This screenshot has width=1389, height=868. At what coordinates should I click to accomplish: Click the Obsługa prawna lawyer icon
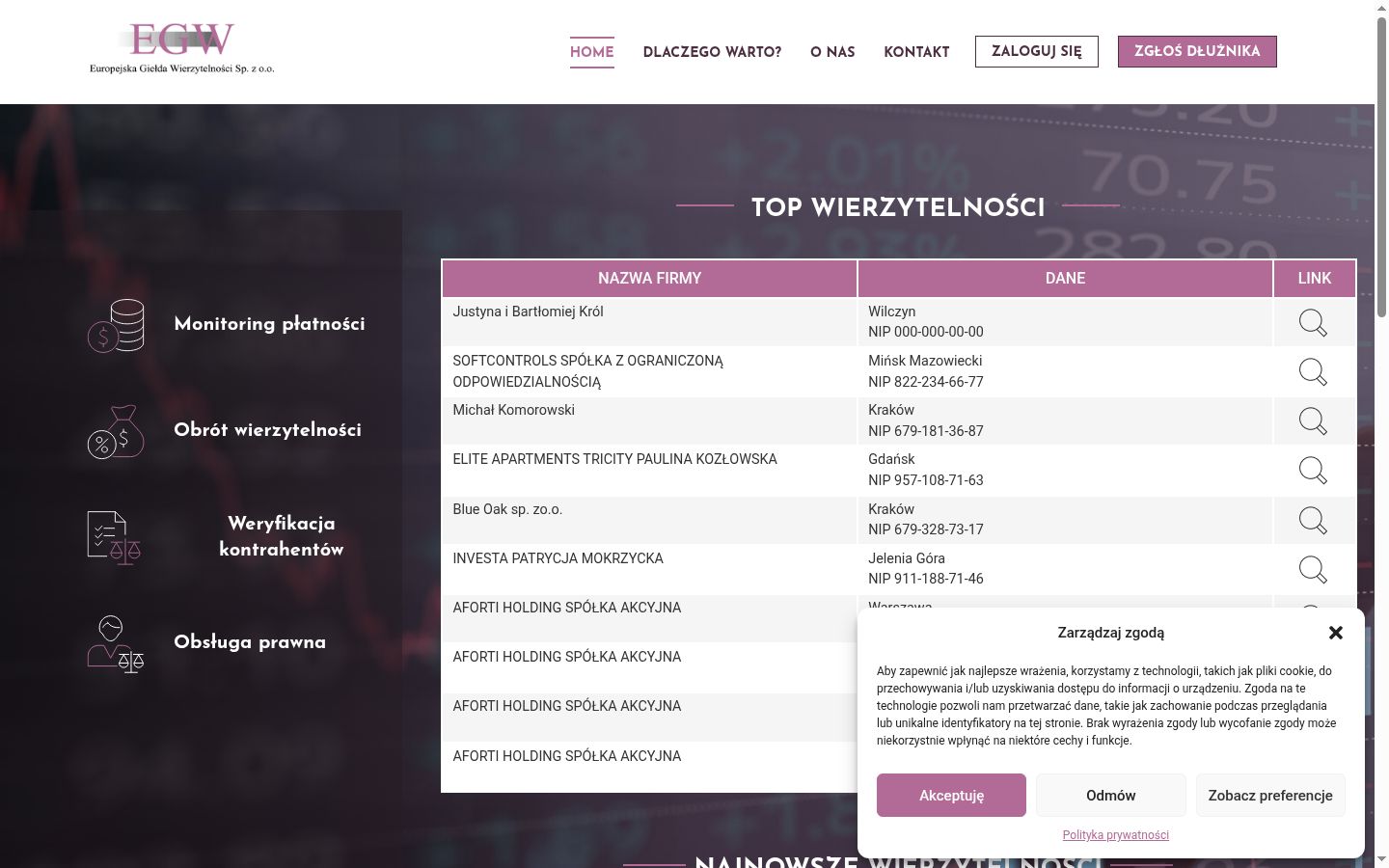point(116,643)
